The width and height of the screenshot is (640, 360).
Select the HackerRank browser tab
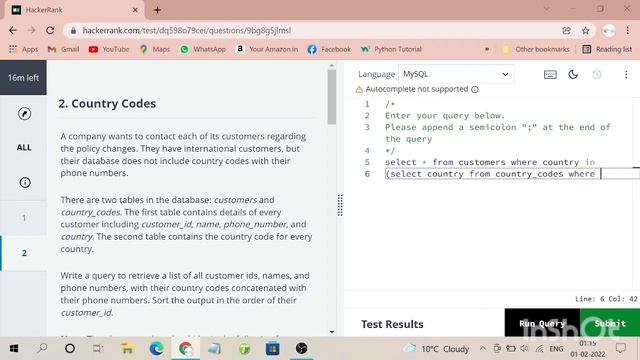pyautogui.click(x=73, y=10)
